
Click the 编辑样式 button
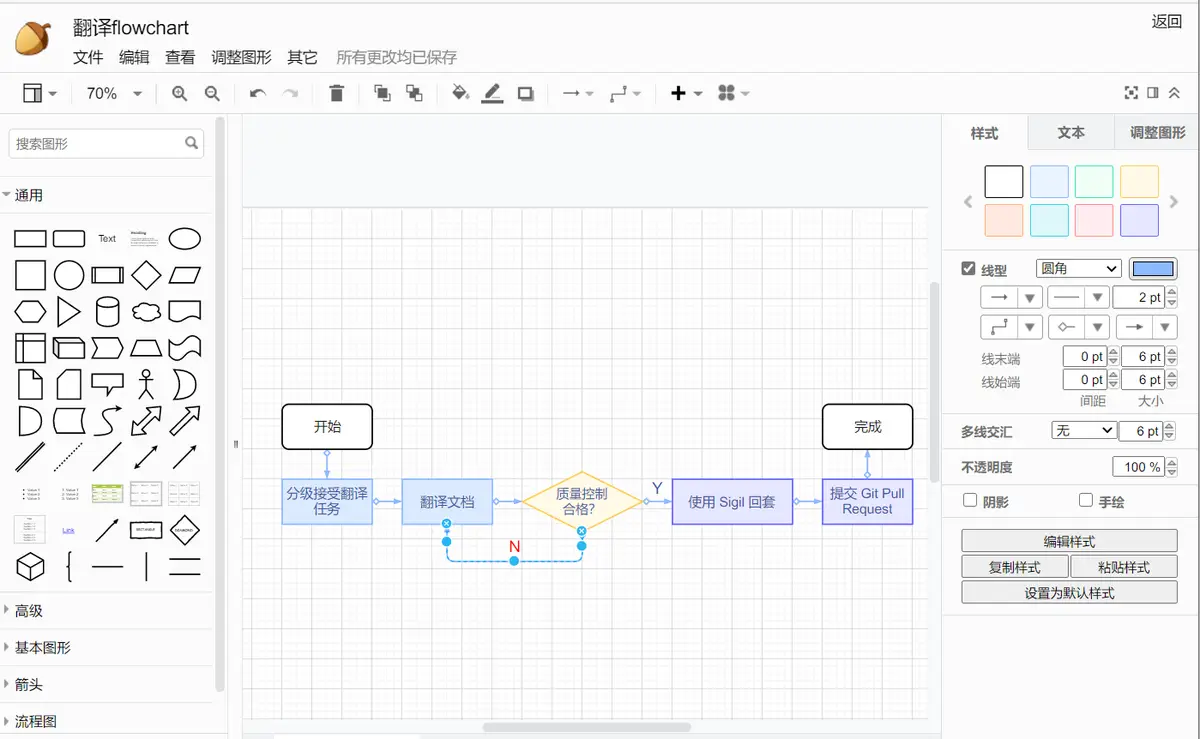point(1069,541)
